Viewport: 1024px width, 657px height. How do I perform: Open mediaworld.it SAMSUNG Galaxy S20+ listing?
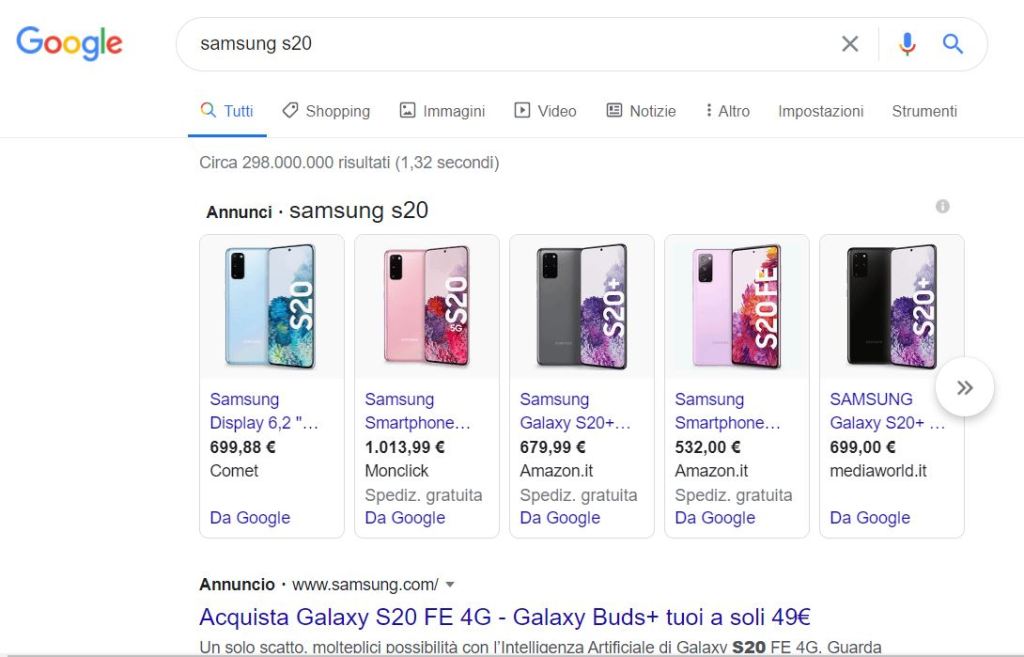click(x=887, y=411)
